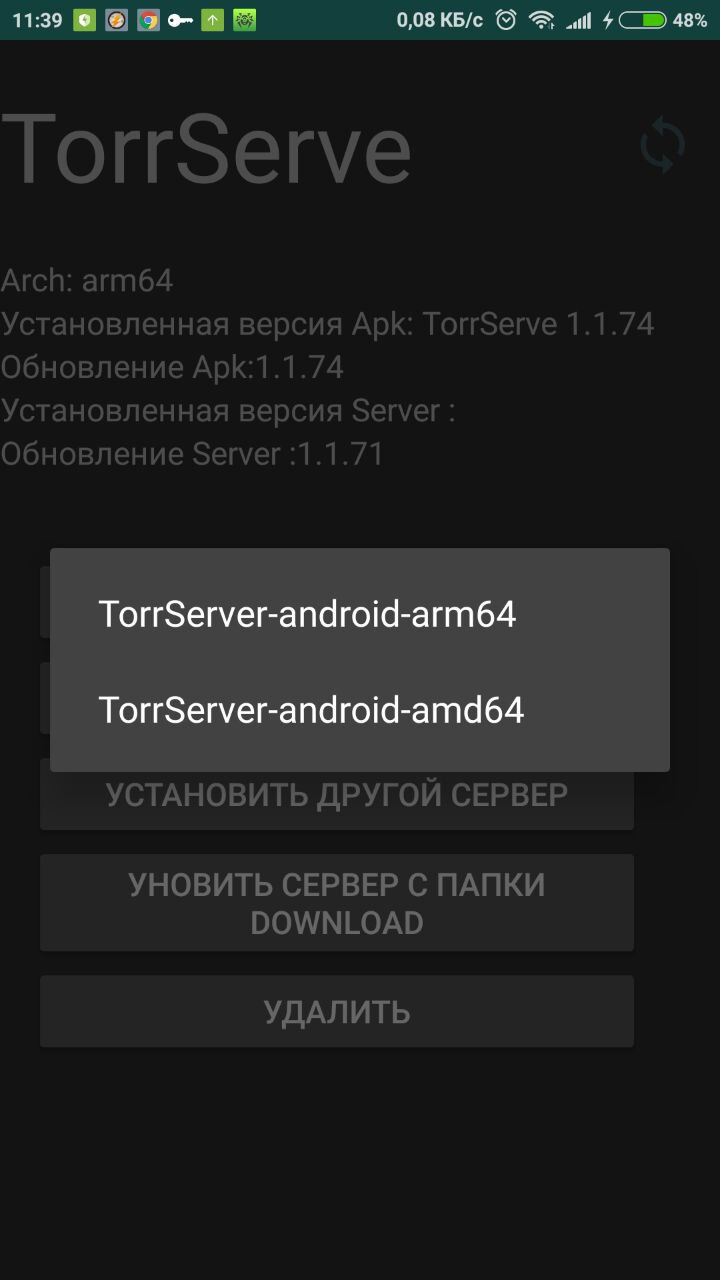Image resolution: width=720 pixels, height=1280 pixels.
Task: Tap the alarm clock status icon
Action: click(x=507, y=20)
